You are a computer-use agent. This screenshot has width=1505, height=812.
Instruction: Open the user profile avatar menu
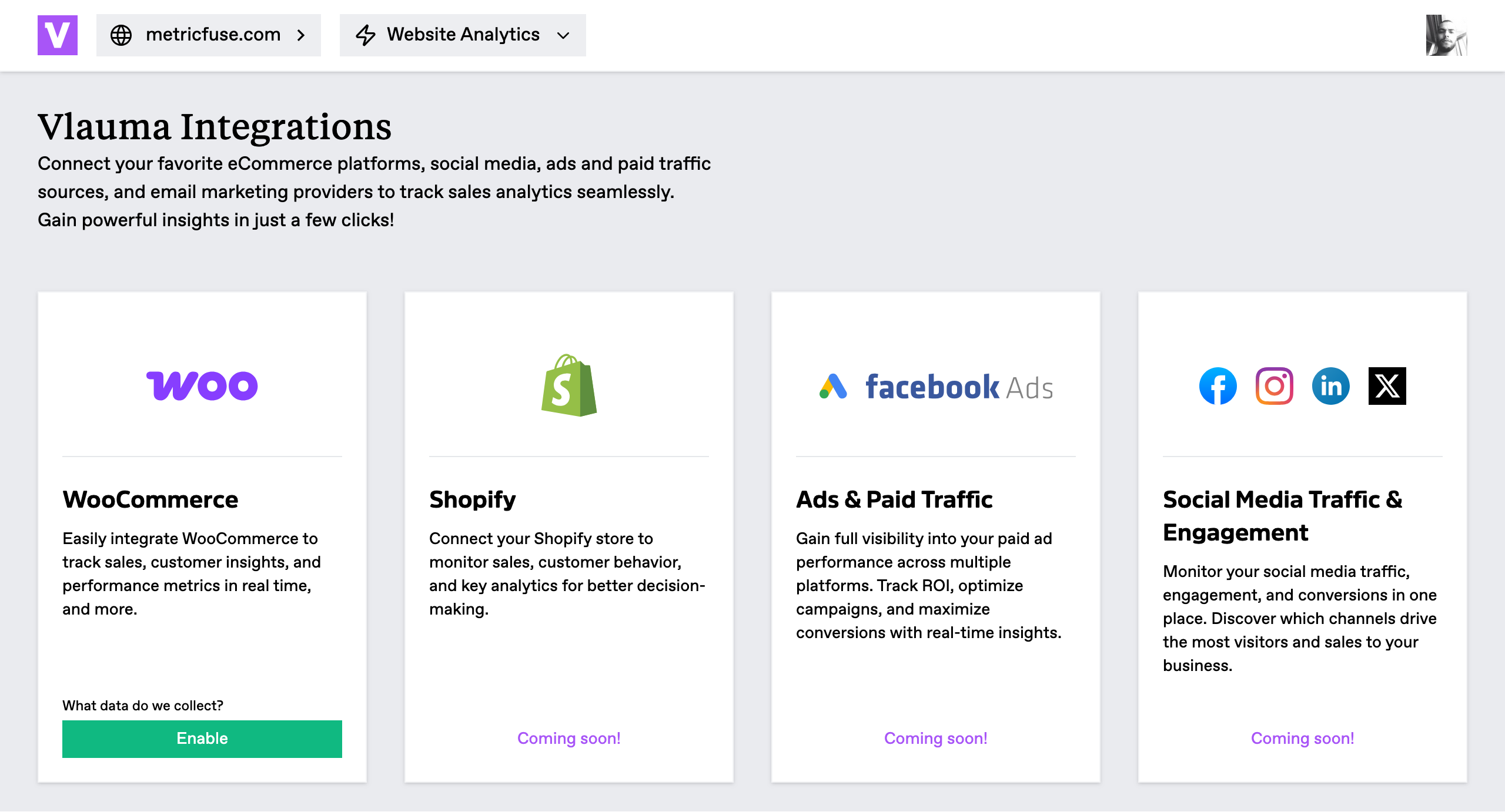tap(1447, 35)
